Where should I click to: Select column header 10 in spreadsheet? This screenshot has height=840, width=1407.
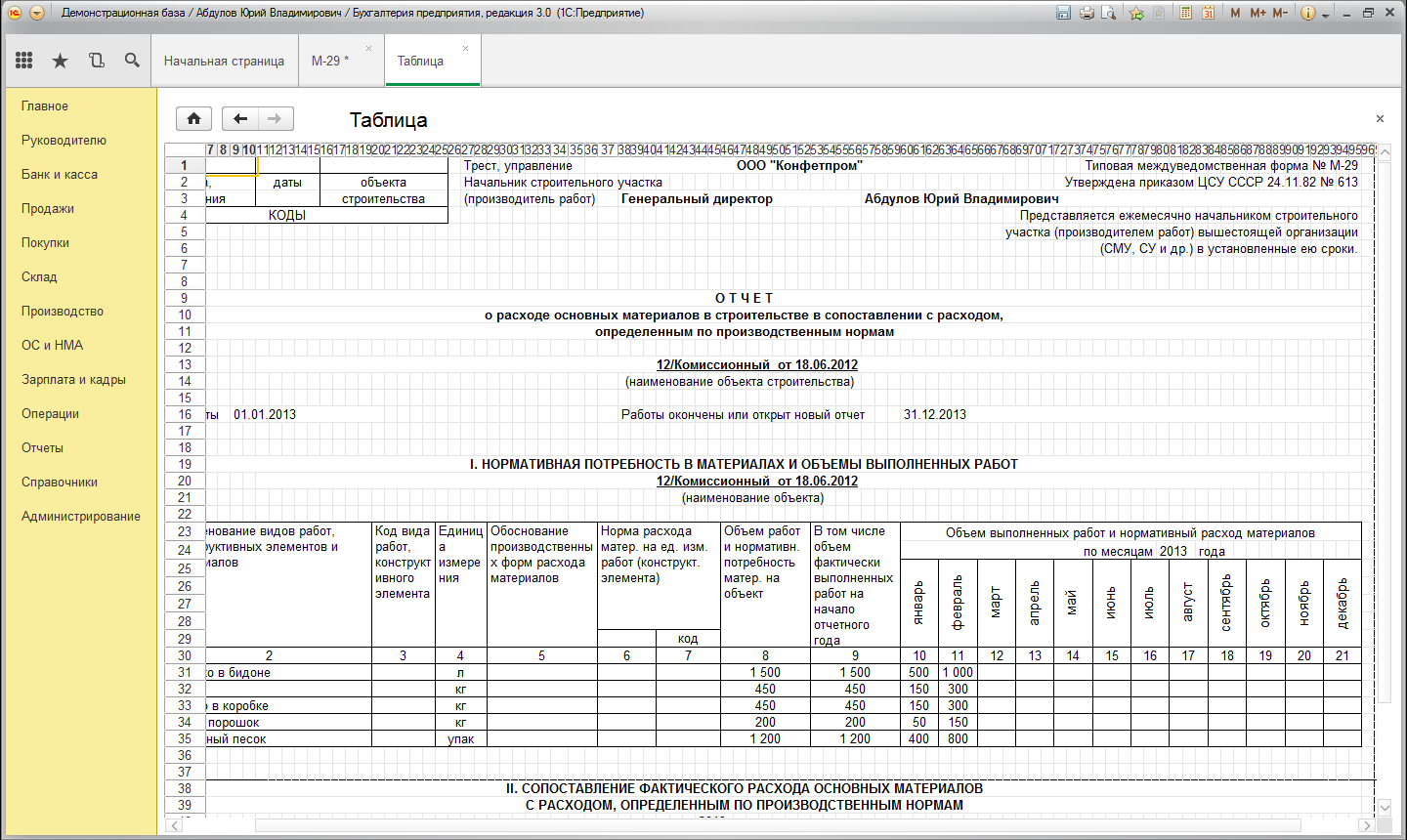(248, 149)
